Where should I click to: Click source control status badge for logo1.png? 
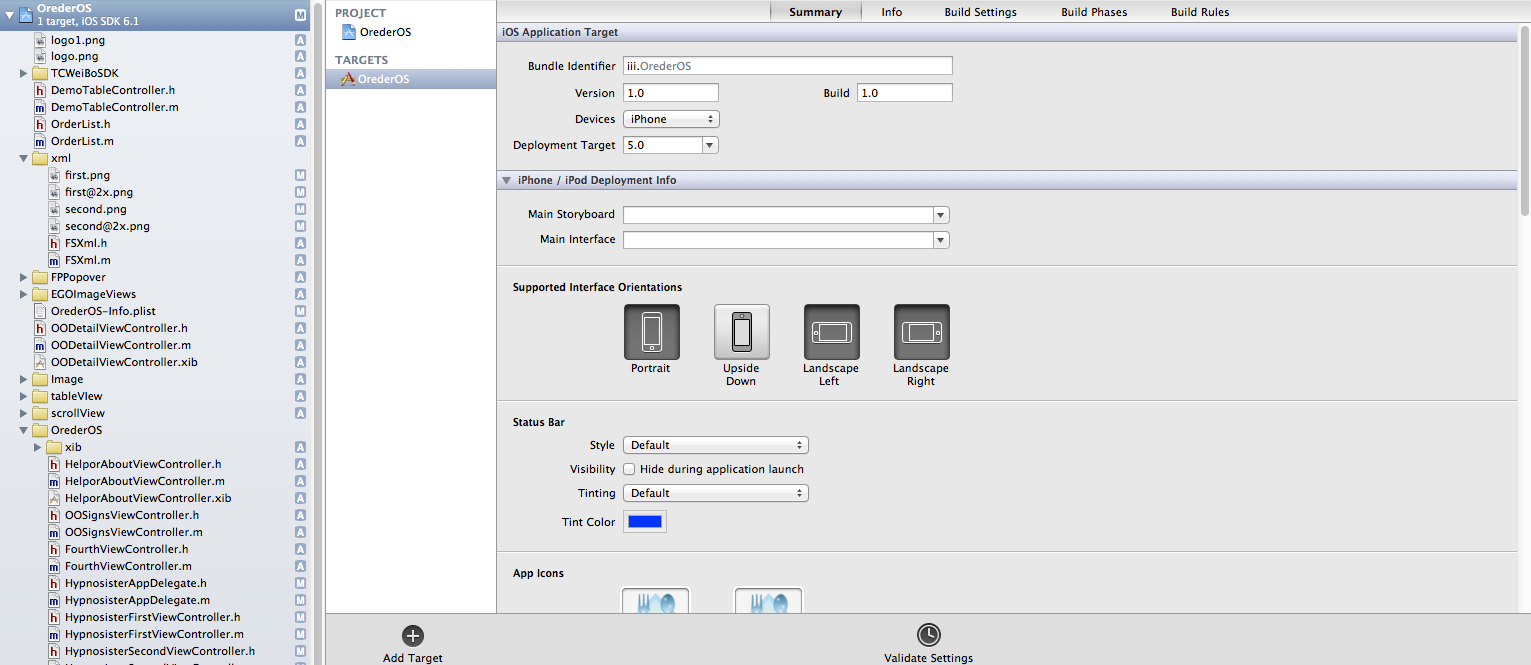(x=300, y=39)
